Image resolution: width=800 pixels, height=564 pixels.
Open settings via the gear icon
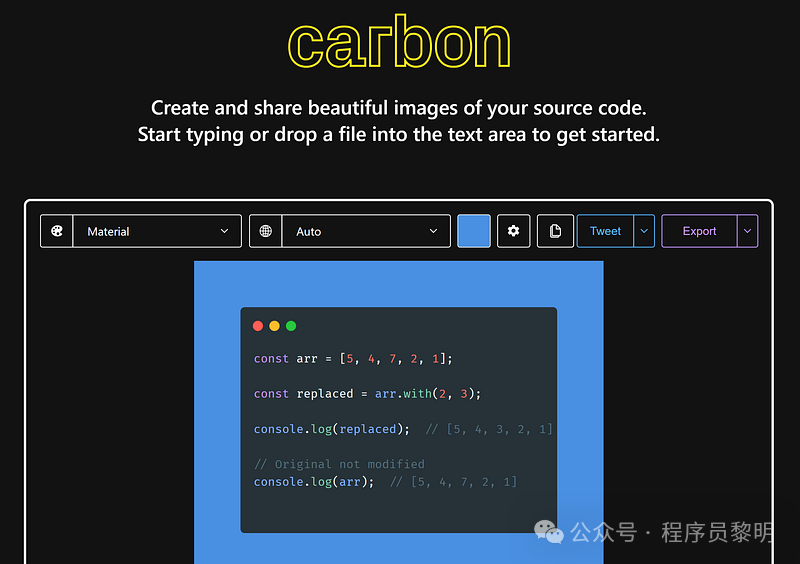pos(514,231)
